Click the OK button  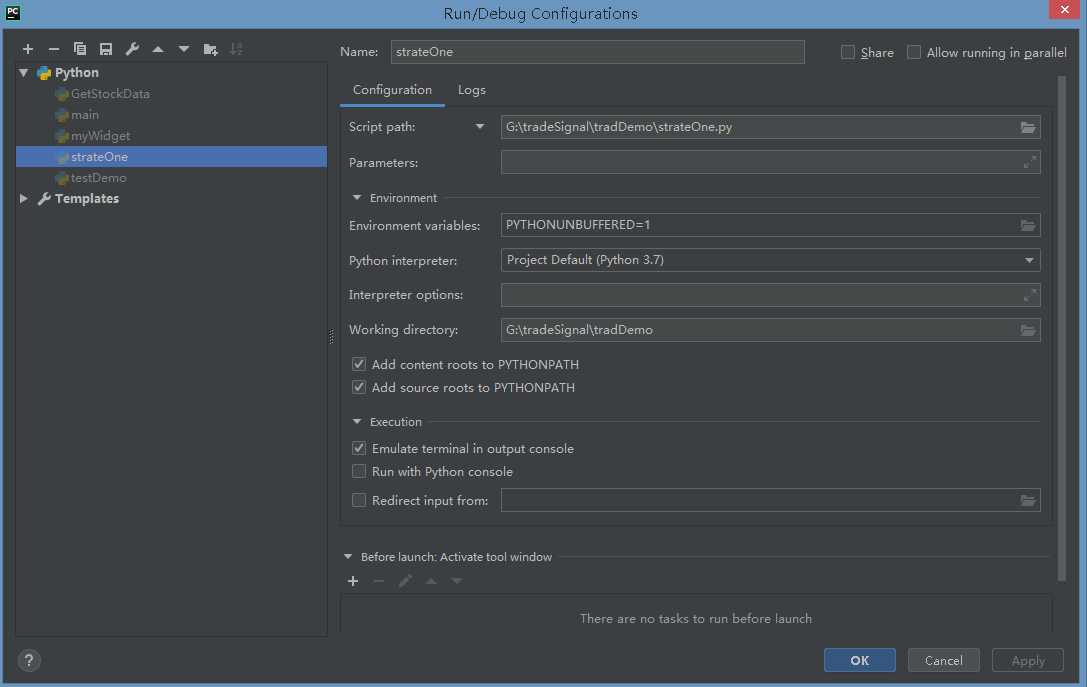860,661
